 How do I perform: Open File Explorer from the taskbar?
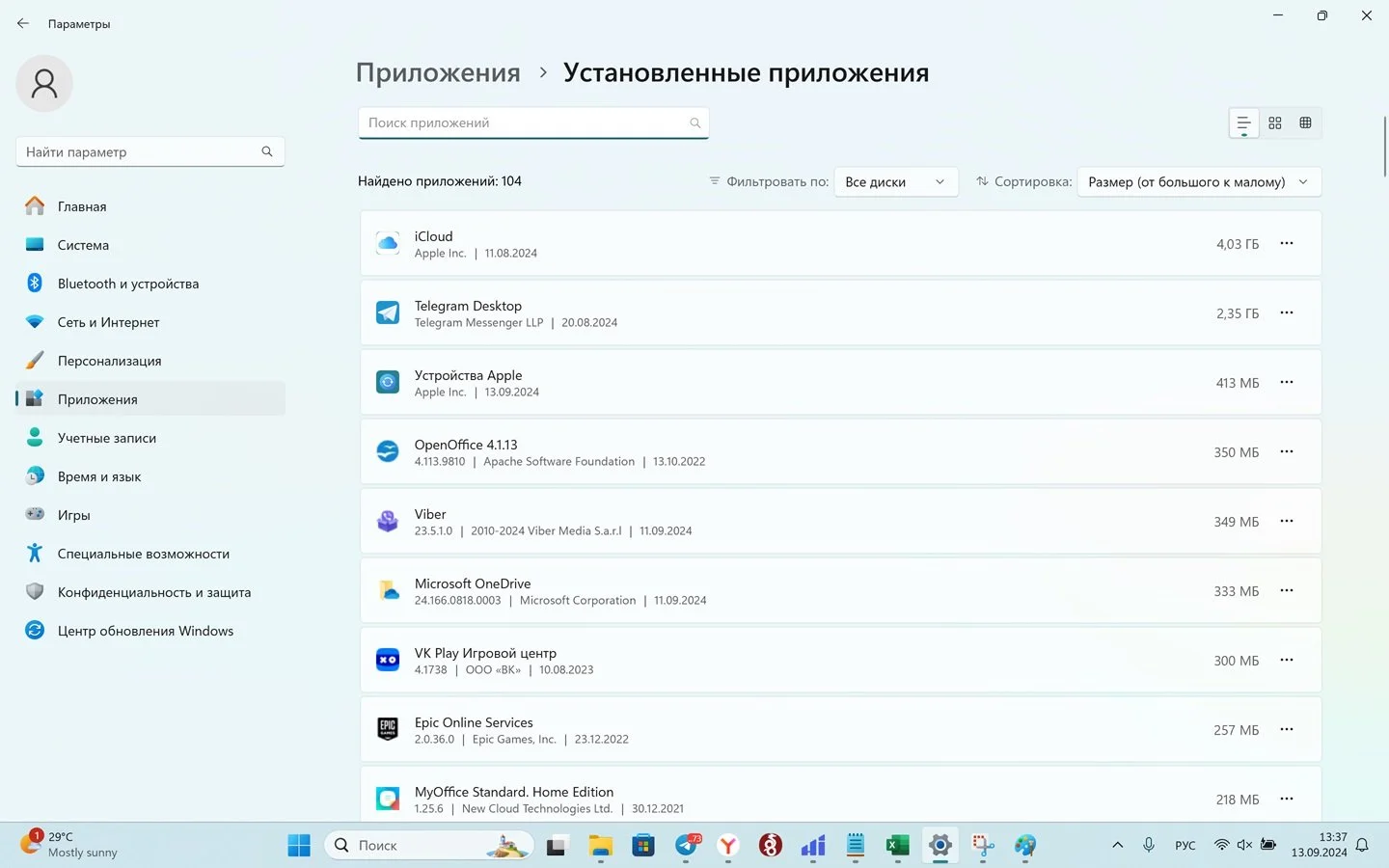point(601,846)
